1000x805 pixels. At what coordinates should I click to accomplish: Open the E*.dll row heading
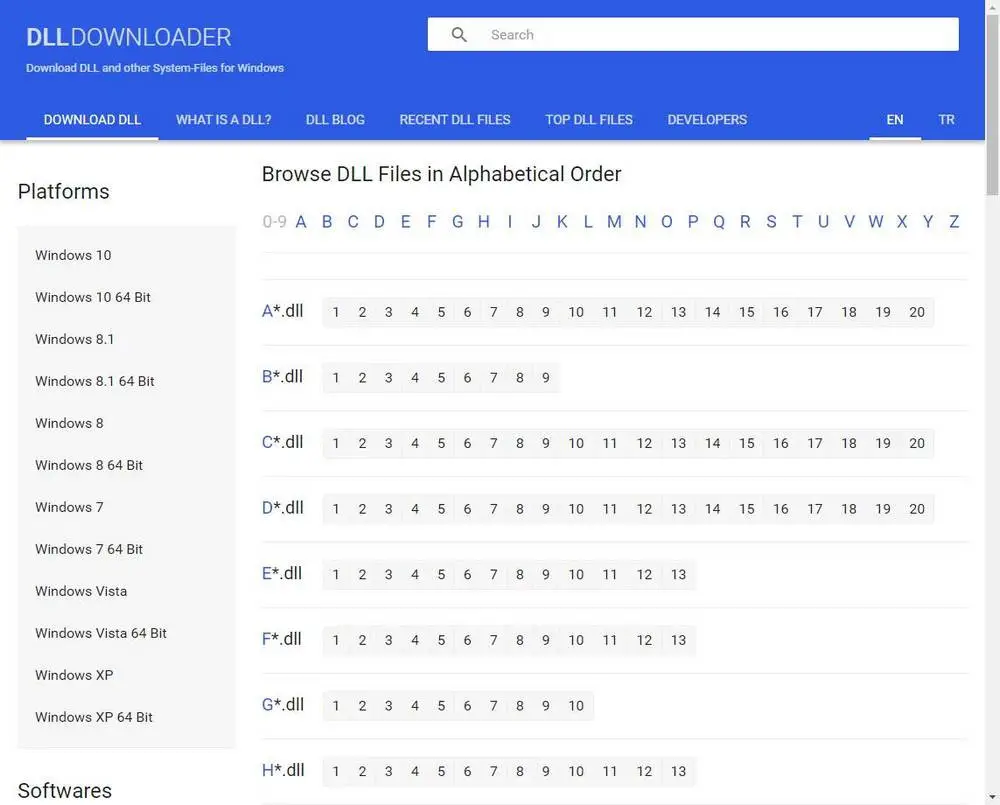282,573
